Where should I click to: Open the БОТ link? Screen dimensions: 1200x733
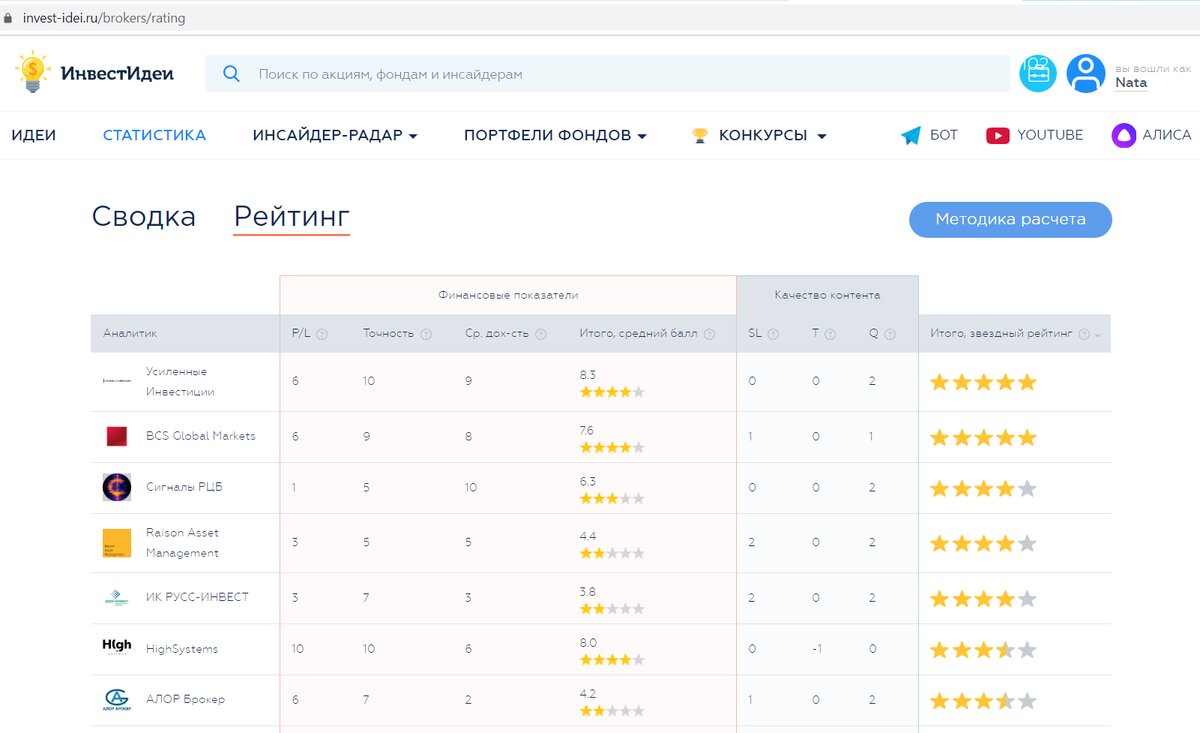[944, 135]
